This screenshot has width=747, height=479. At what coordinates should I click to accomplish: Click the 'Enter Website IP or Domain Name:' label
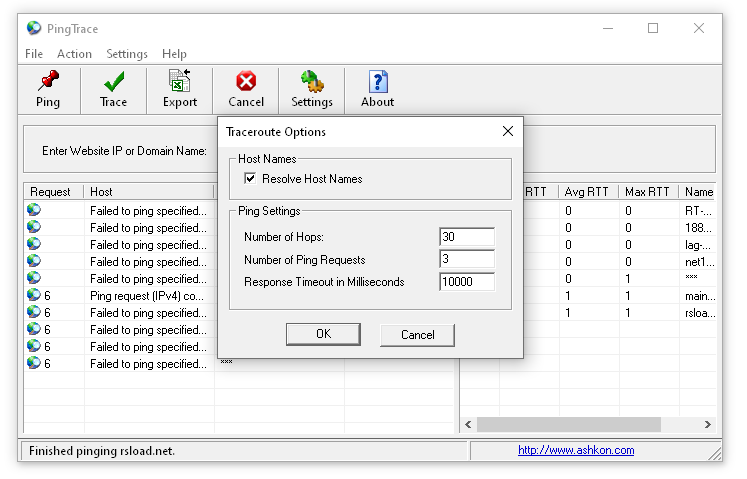point(124,151)
